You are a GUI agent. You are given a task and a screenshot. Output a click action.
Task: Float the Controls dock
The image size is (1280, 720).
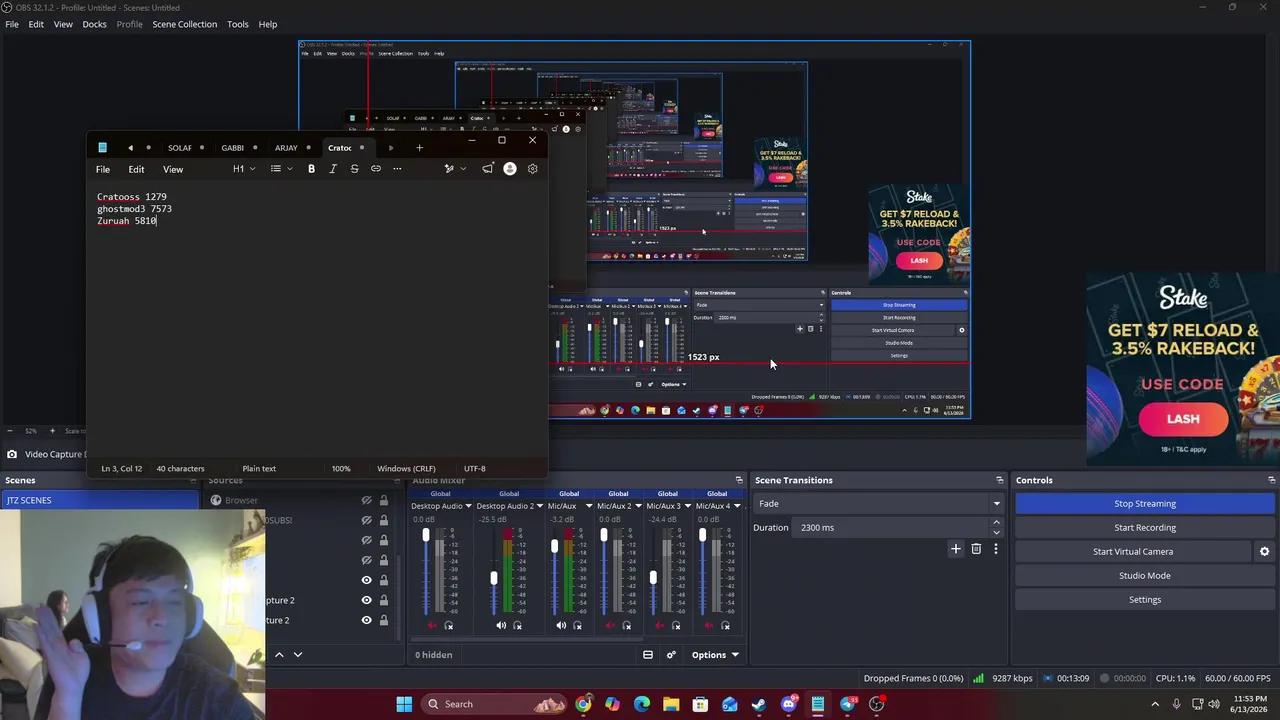coord(1271,480)
